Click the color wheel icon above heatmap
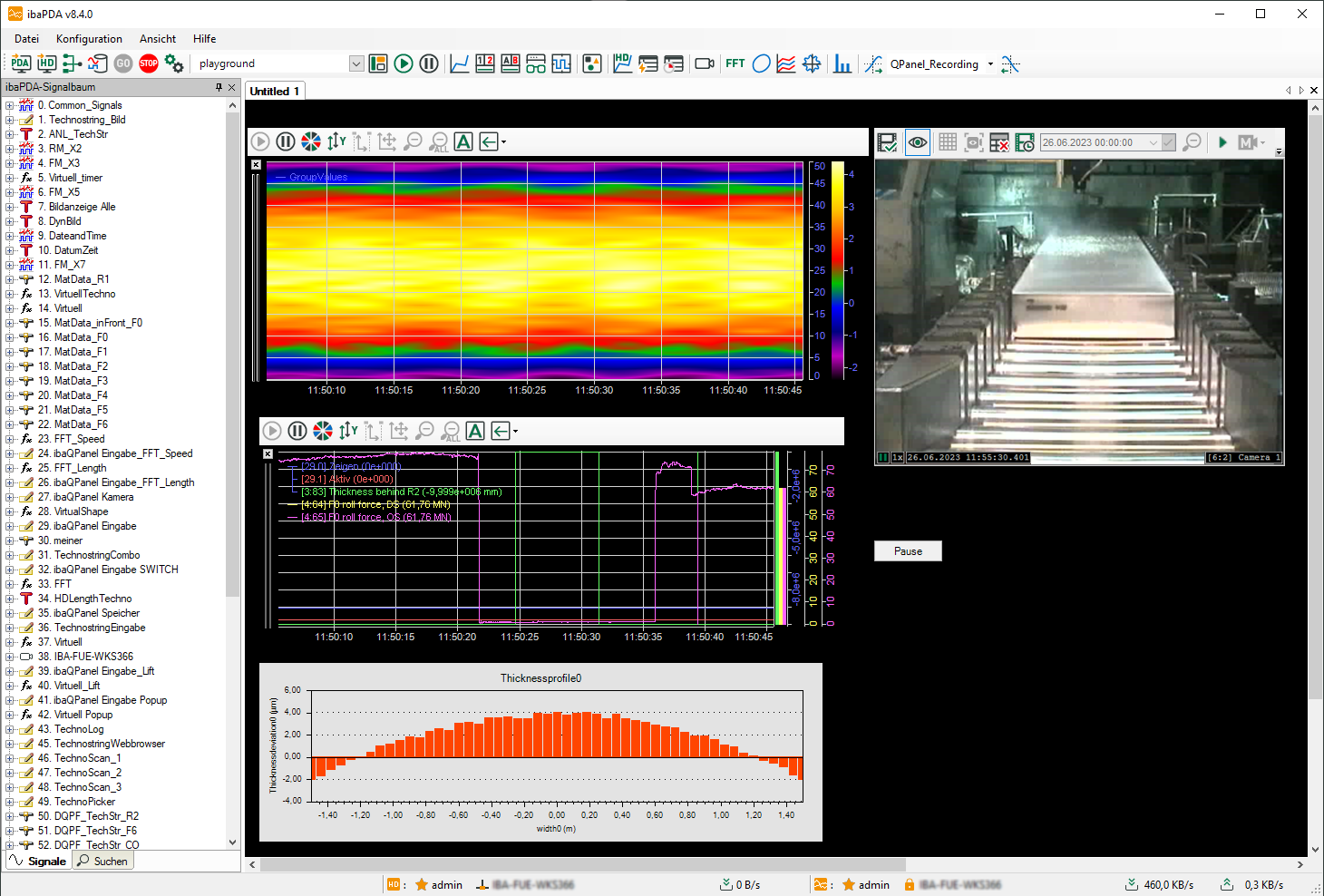 pyautogui.click(x=311, y=141)
